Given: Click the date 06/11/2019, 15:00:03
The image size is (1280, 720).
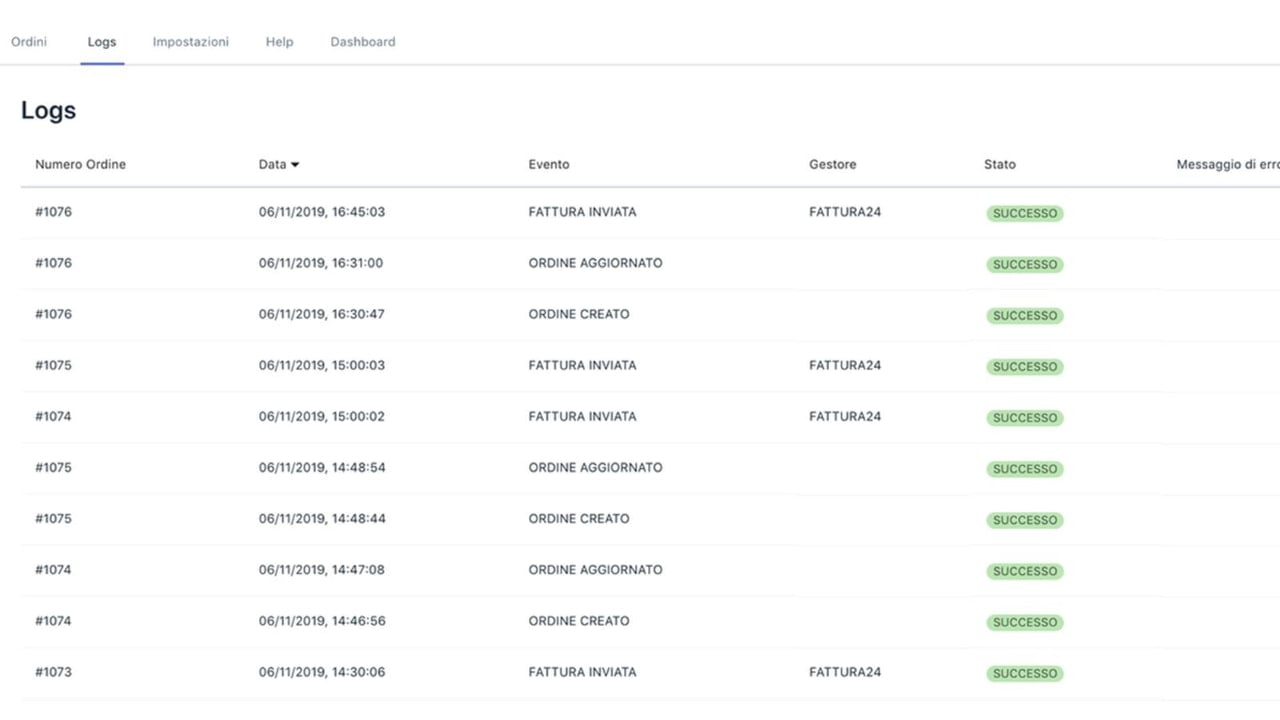Looking at the screenshot, I should coord(322,365).
